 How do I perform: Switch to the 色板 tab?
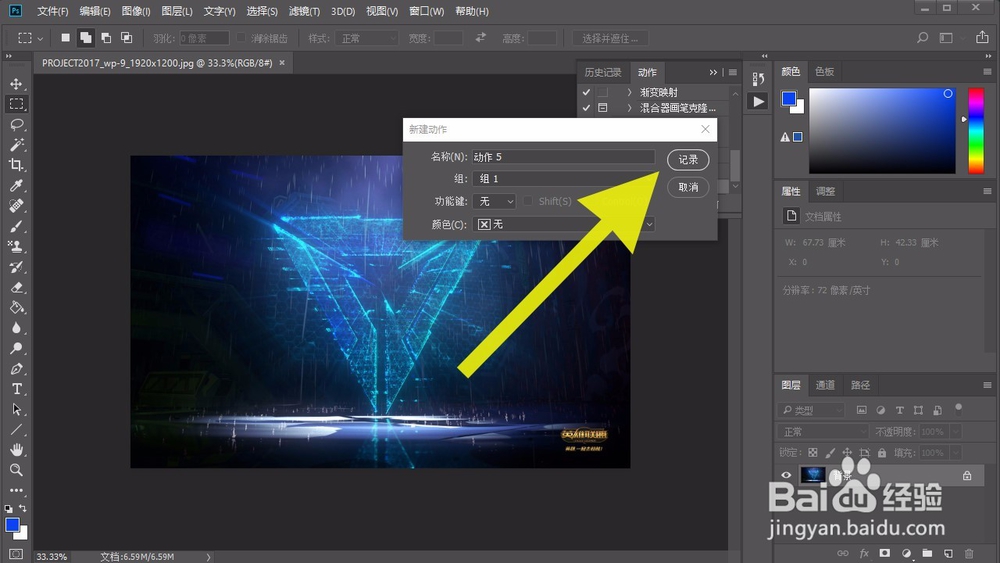coord(824,71)
